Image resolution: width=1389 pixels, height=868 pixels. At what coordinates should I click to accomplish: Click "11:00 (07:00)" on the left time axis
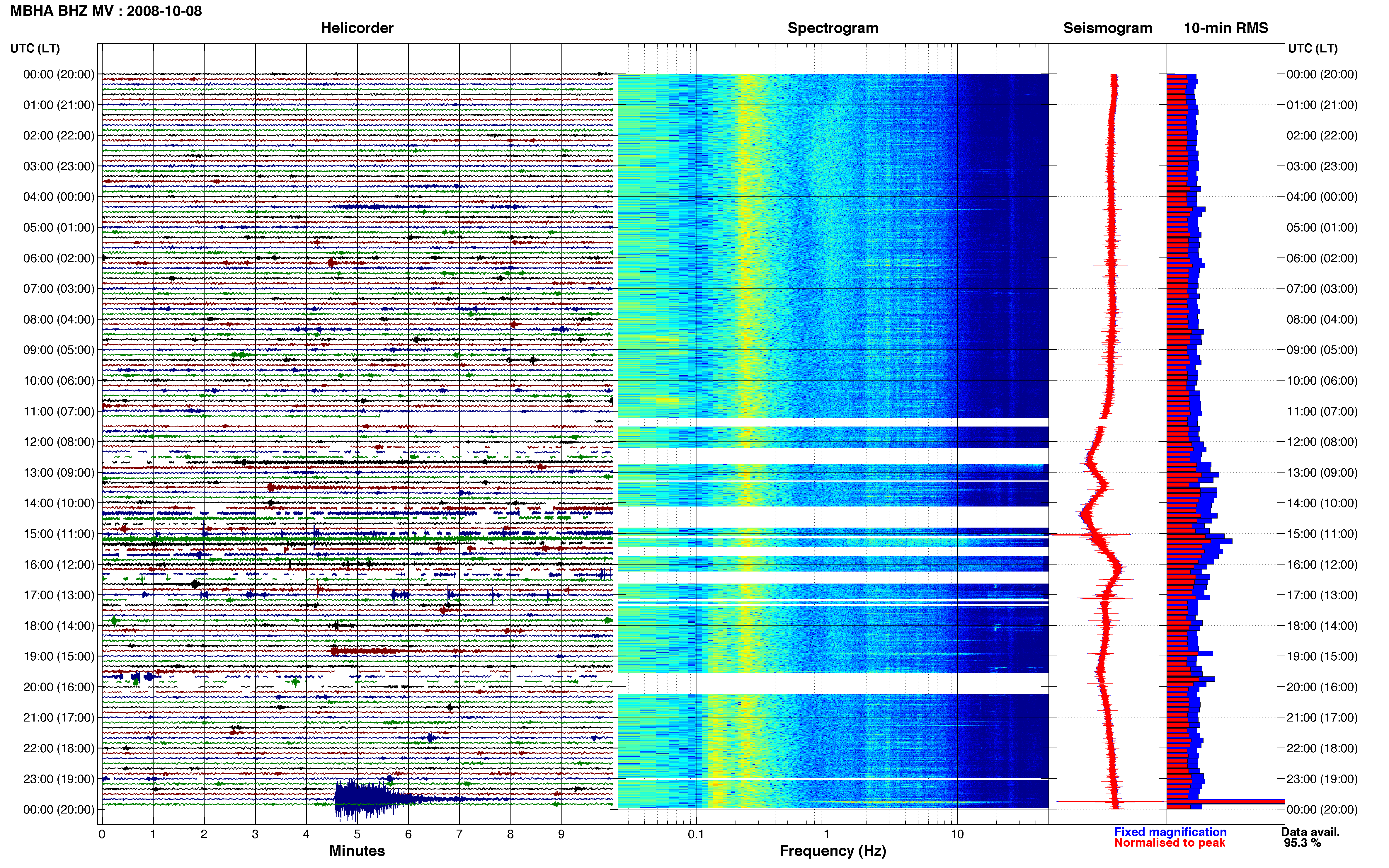(59, 412)
